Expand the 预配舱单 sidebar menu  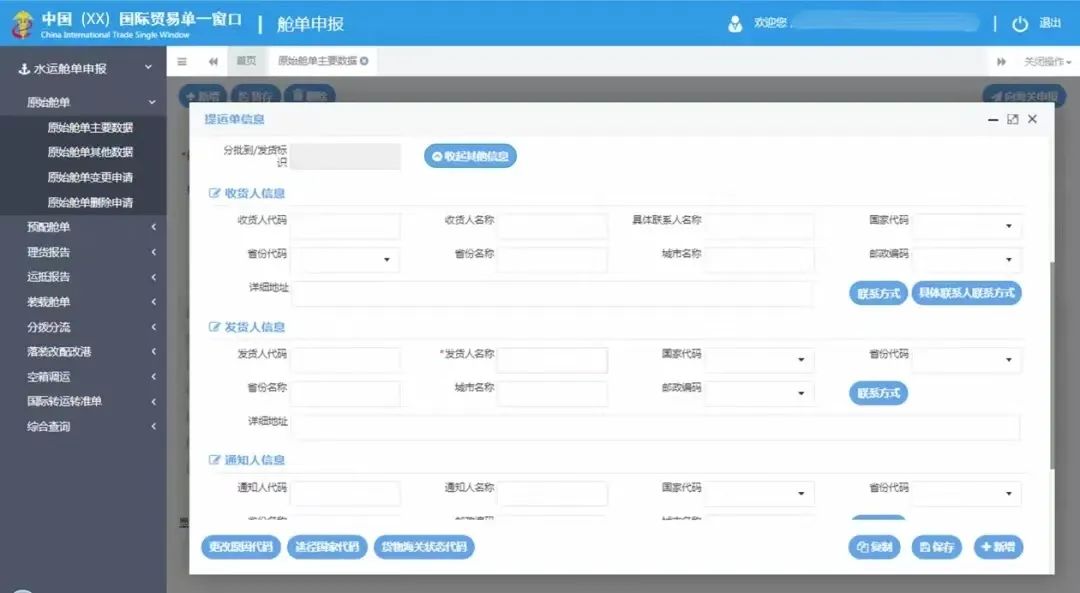(153, 227)
